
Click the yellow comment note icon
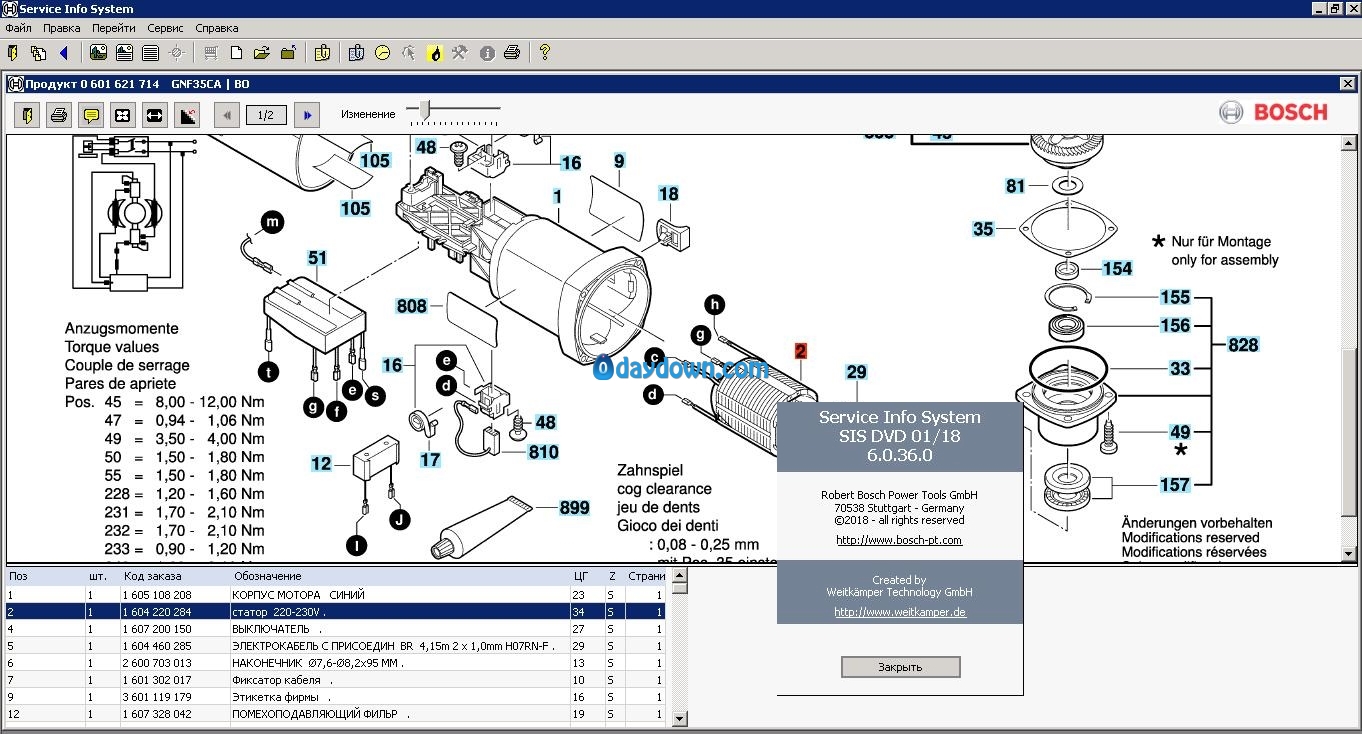(91, 115)
